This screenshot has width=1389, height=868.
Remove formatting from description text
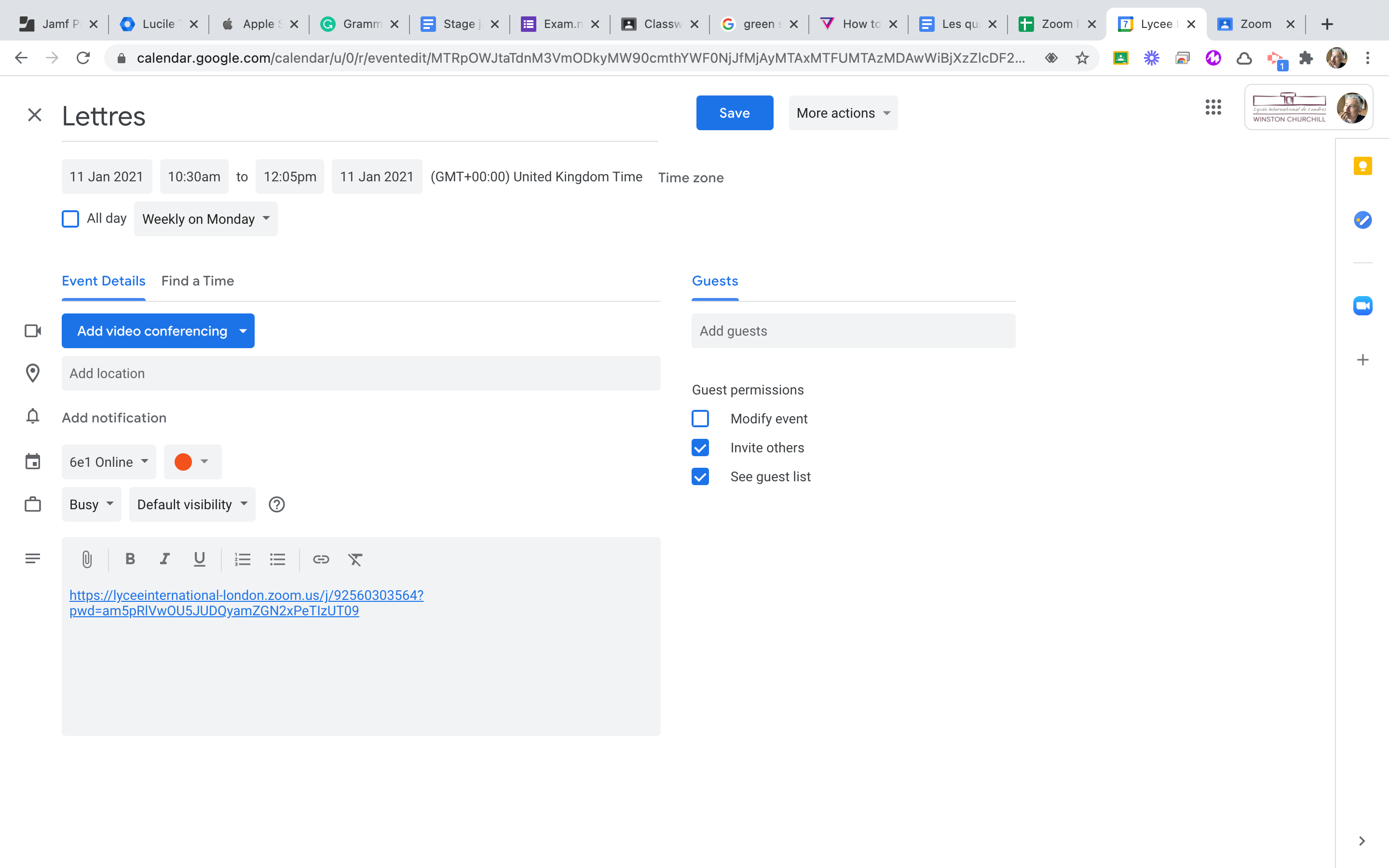tap(355, 559)
